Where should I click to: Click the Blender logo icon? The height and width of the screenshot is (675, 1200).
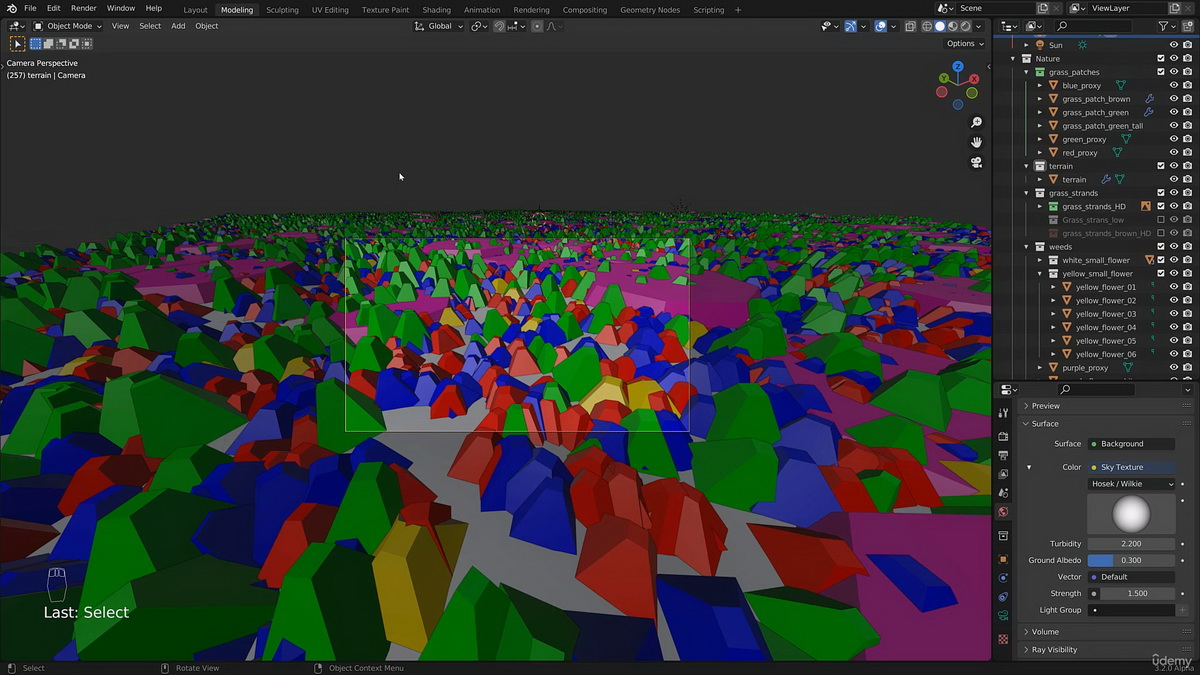10,8
